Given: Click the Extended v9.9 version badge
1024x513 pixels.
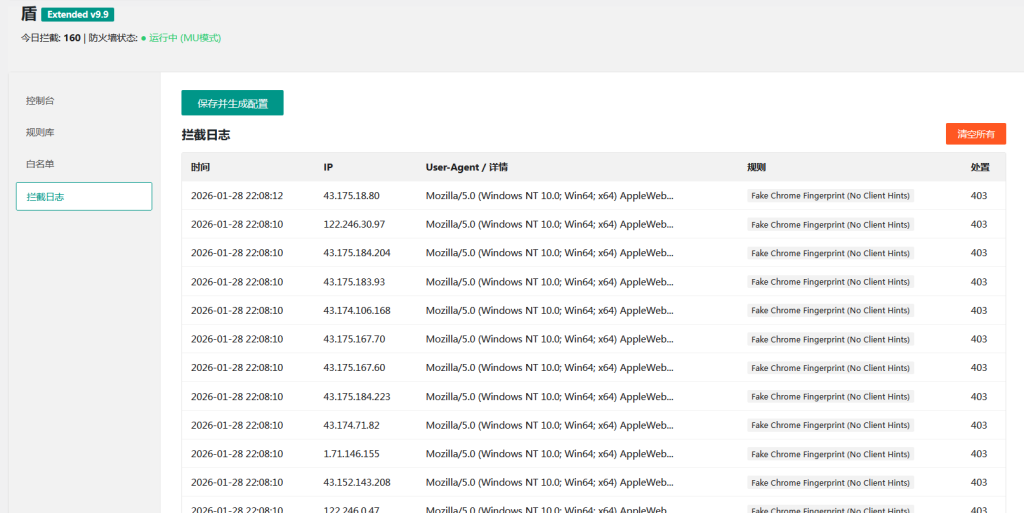Looking at the screenshot, I should pyautogui.click(x=79, y=15).
